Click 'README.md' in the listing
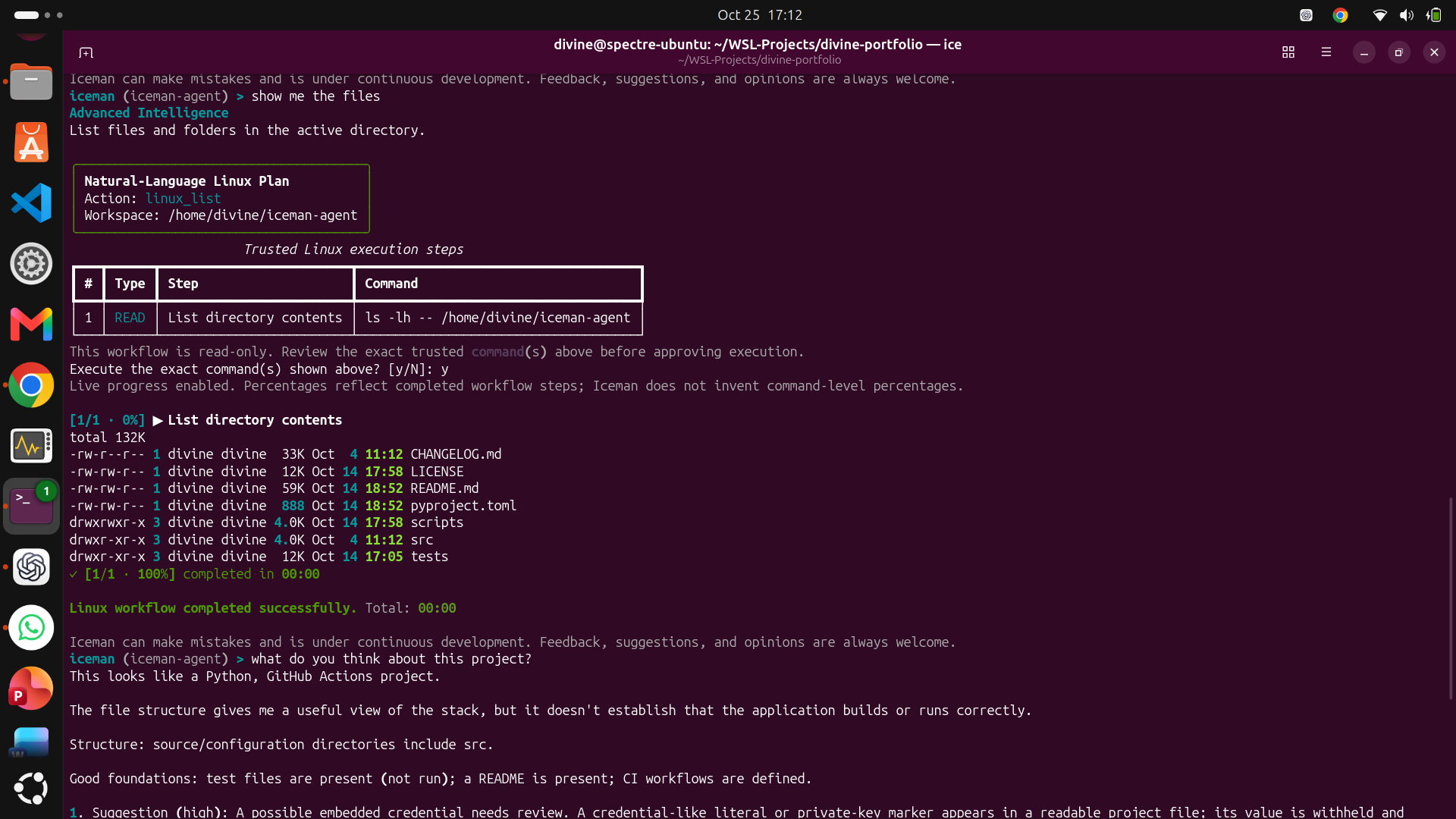Screen dimensions: 1456x819 point(444,488)
